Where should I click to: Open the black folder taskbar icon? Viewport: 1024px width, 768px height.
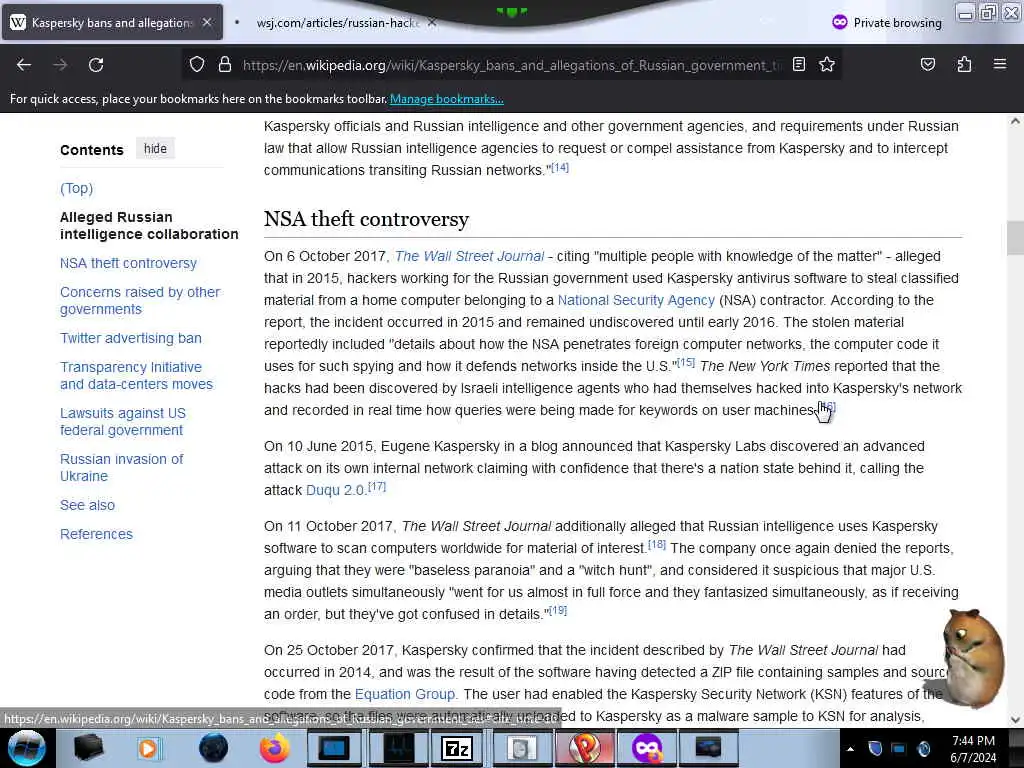(x=88, y=748)
